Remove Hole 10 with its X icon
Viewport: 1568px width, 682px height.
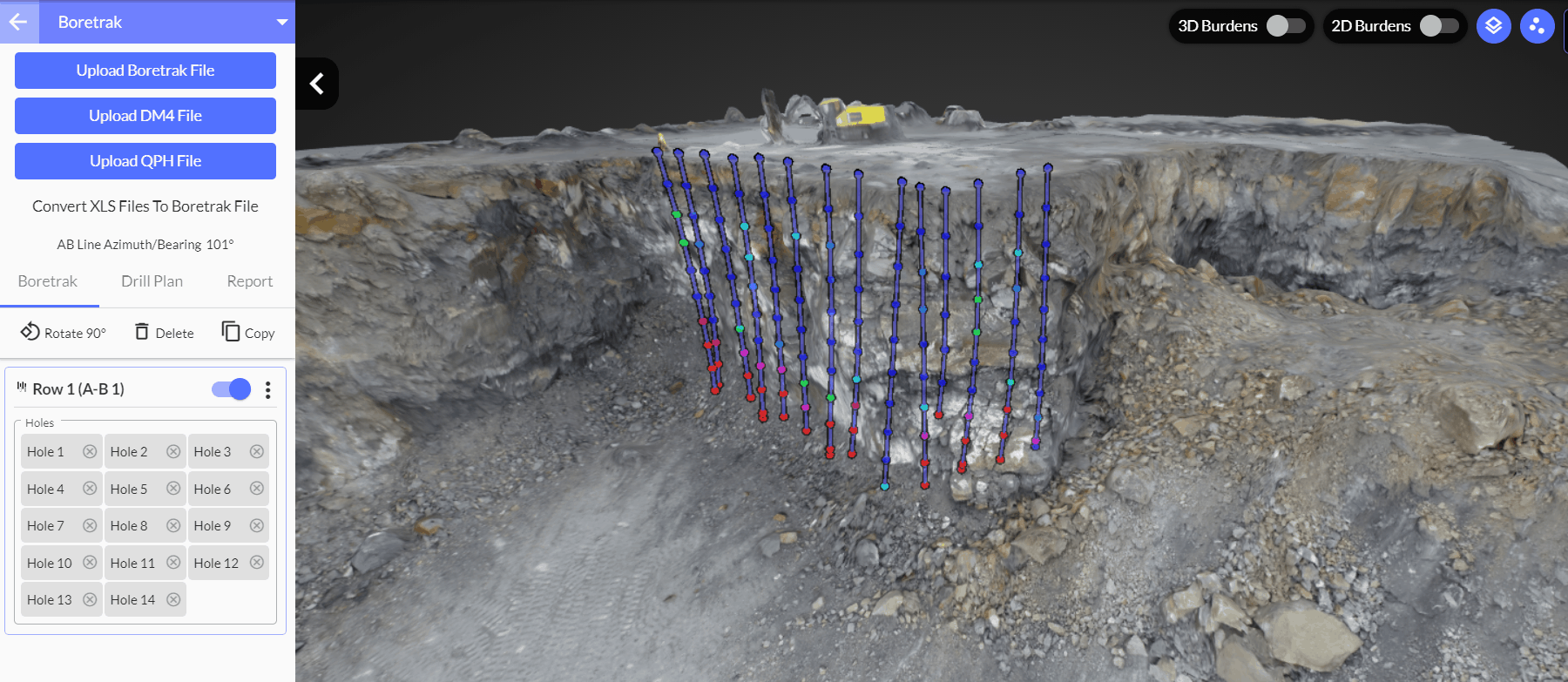tap(90, 563)
